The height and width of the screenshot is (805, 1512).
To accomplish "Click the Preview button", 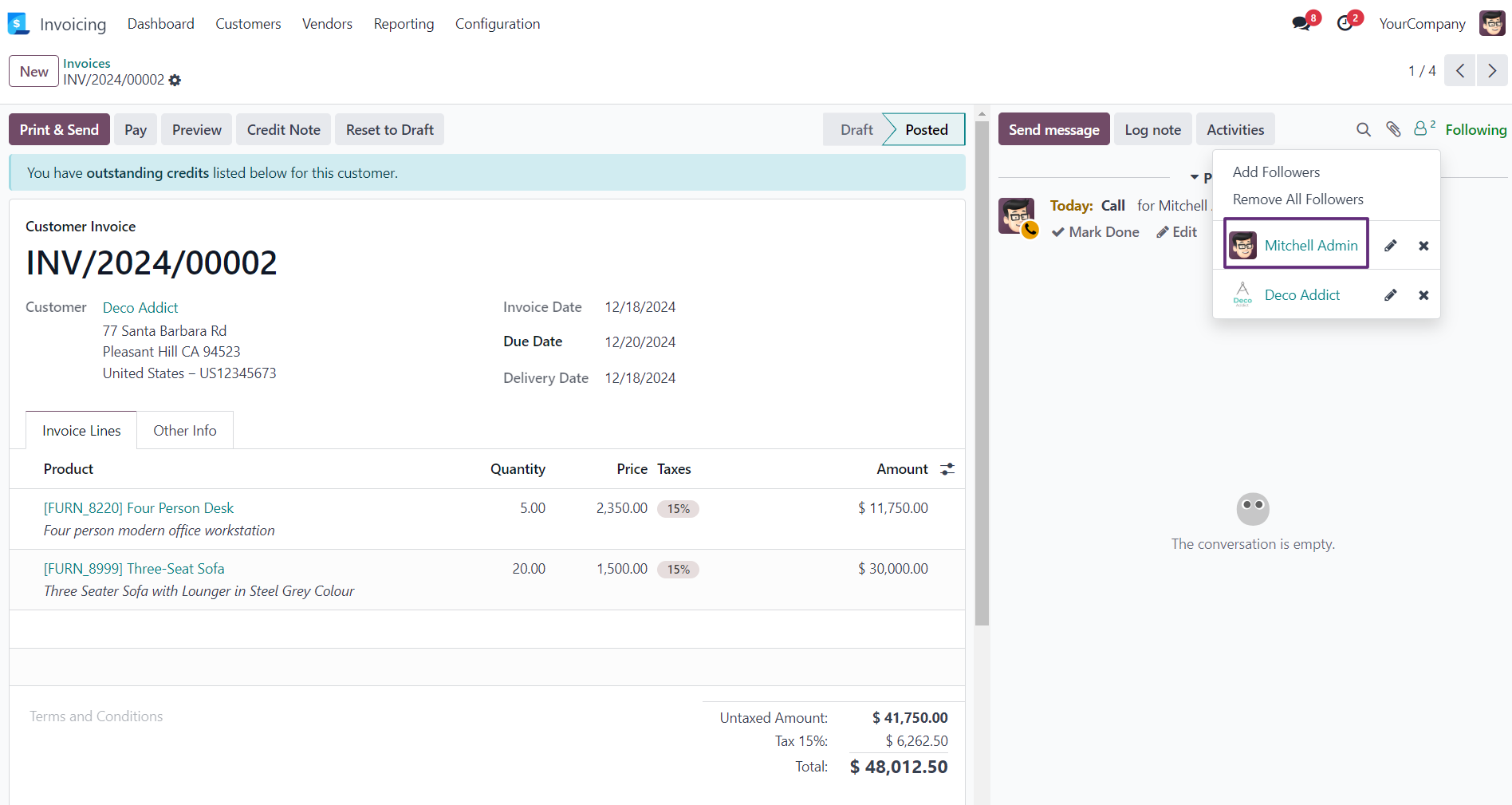I will pyautogui.click(x=197, y=129).
